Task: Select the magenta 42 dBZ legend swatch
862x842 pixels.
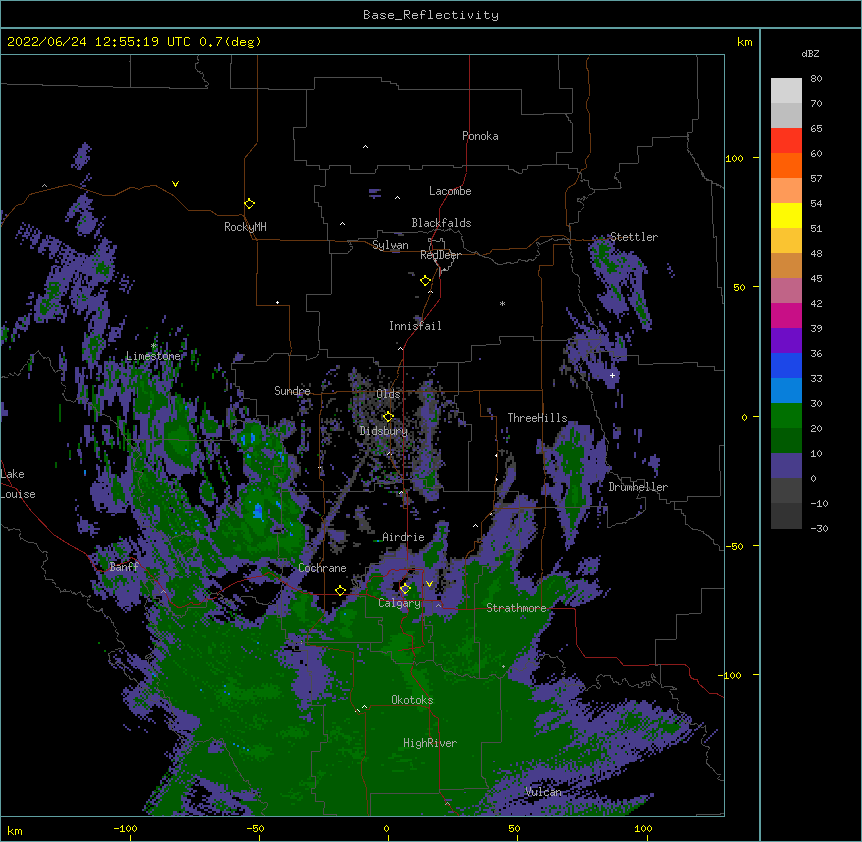Action: (x=786, y=315)
